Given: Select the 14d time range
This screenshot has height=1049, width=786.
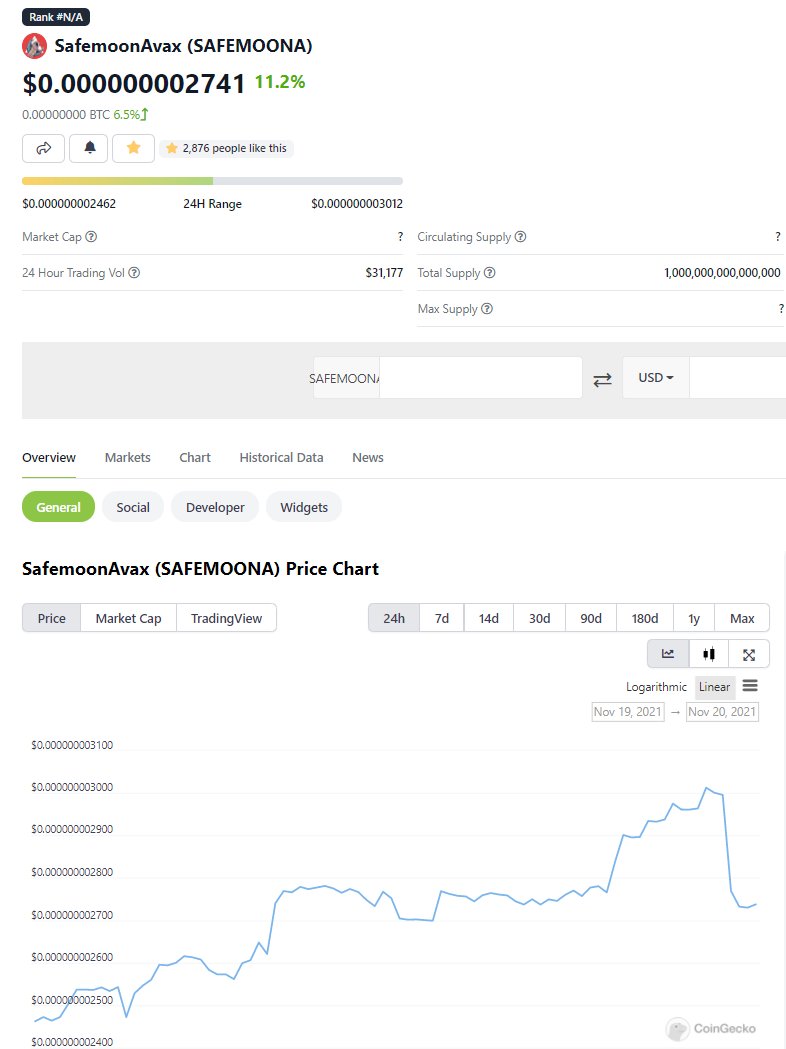Looking at the screenshot, I should 488,618.
